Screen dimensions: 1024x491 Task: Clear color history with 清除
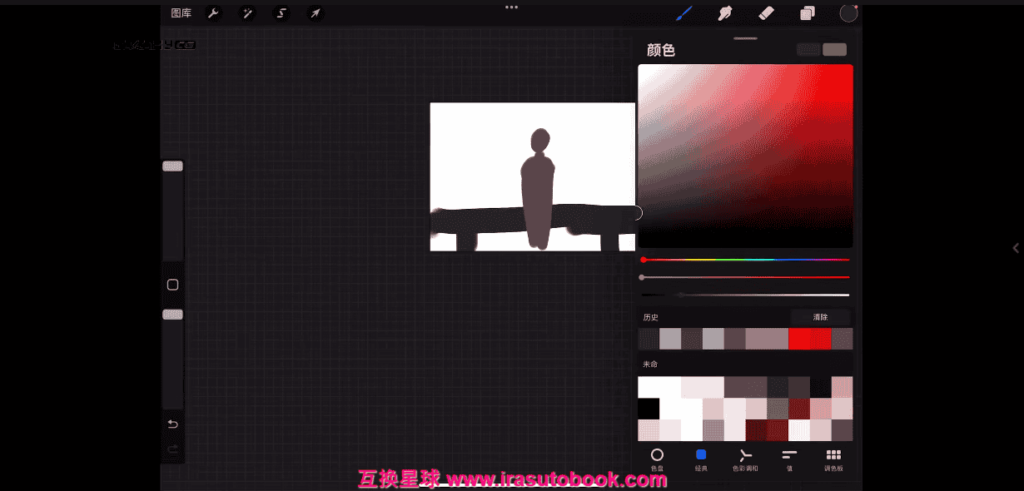(820, 317)
